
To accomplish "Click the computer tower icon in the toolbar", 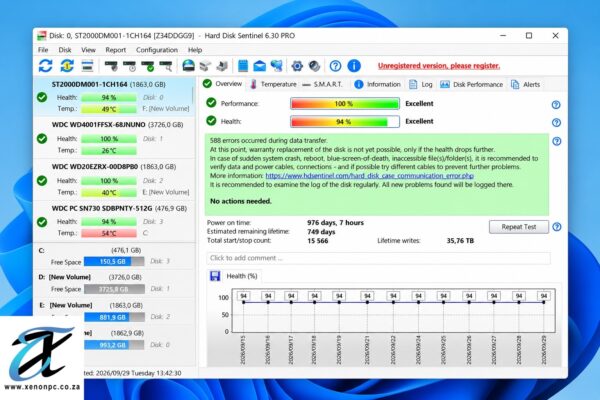I will click(222, 66).
